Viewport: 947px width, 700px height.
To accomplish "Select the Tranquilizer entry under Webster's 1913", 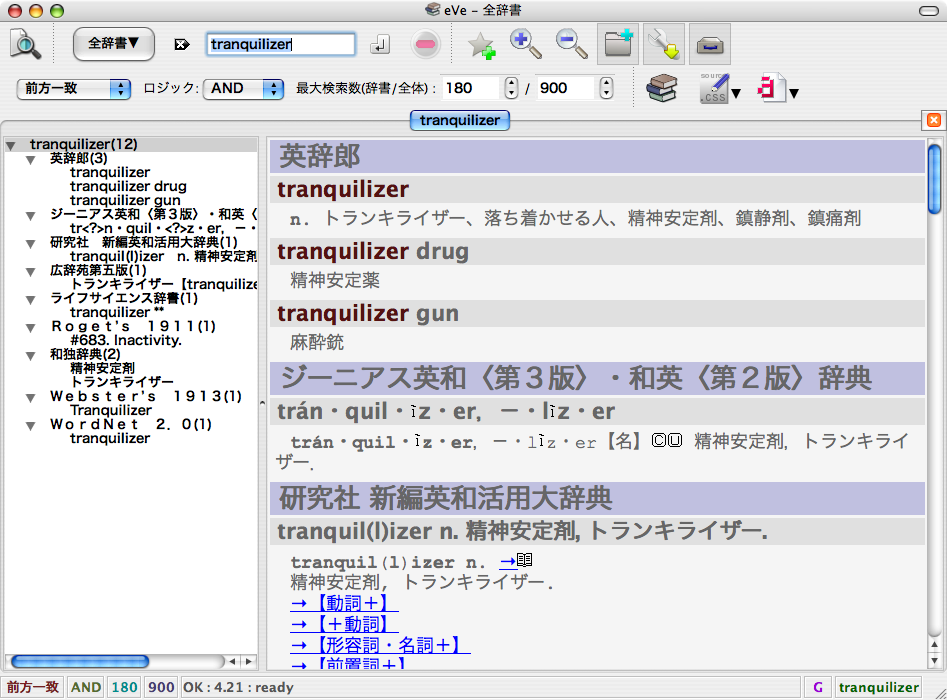I will (111, 411).
